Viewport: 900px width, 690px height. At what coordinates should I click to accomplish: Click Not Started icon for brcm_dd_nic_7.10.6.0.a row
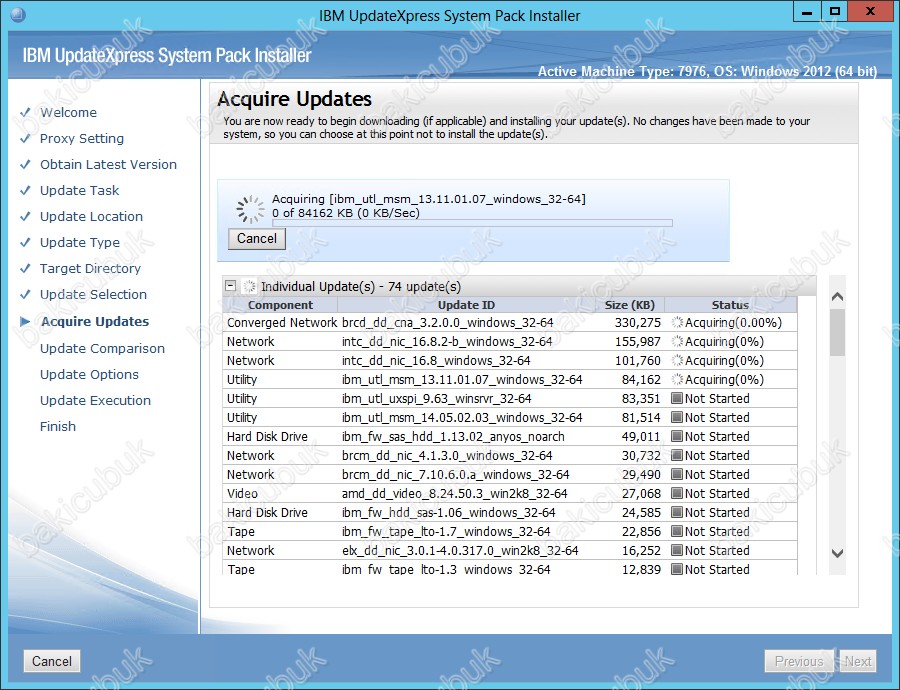(x=677, y=474)
